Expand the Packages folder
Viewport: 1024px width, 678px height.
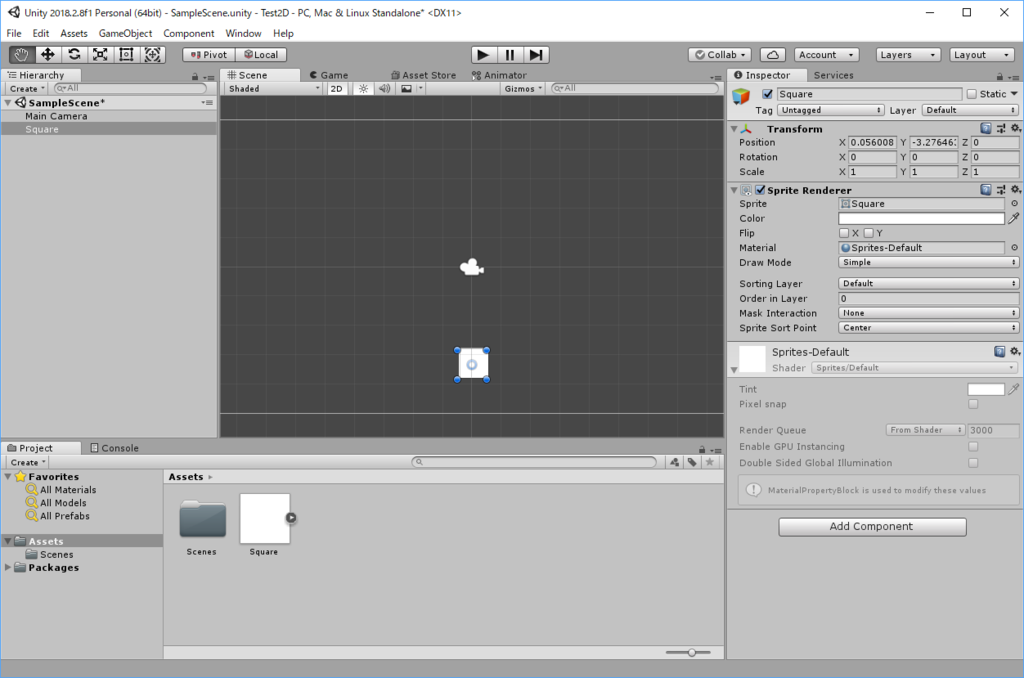point(8,568)
